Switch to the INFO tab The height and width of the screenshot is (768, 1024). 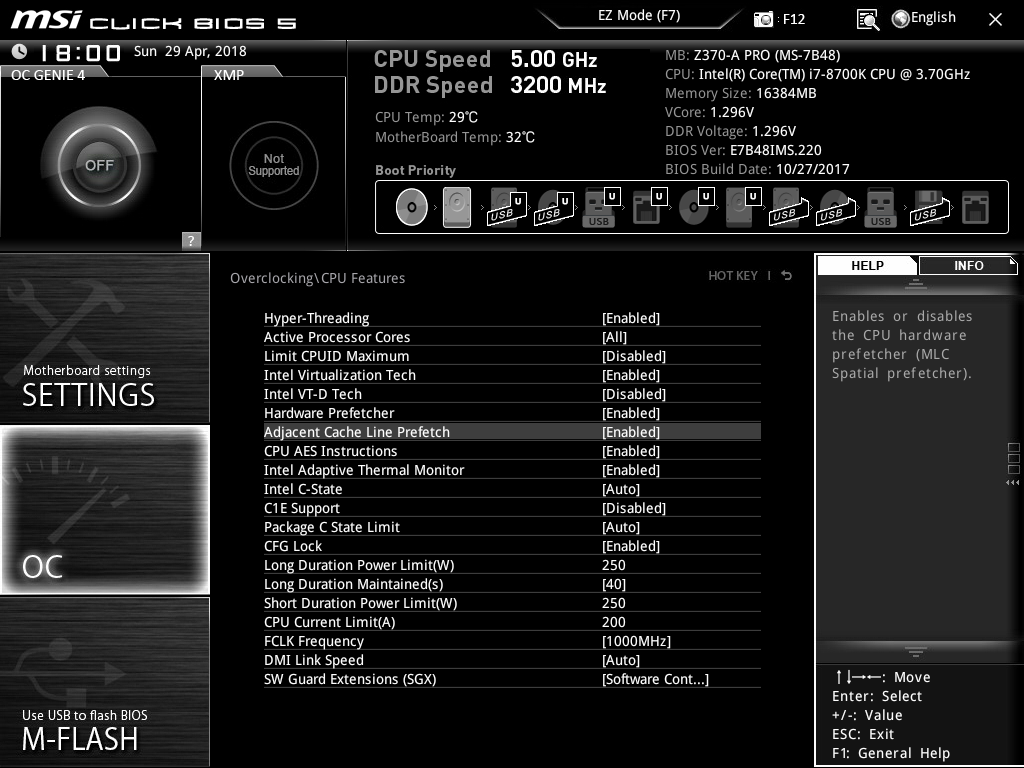968,265
